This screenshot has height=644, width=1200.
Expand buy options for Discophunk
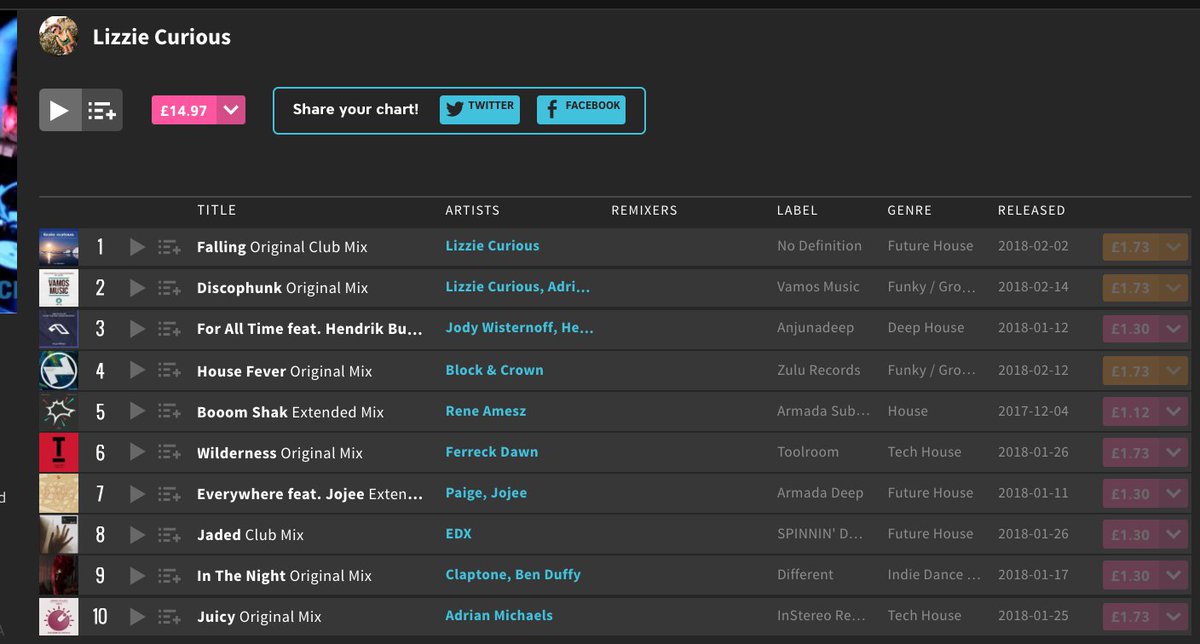click(x=1174, y=288)
